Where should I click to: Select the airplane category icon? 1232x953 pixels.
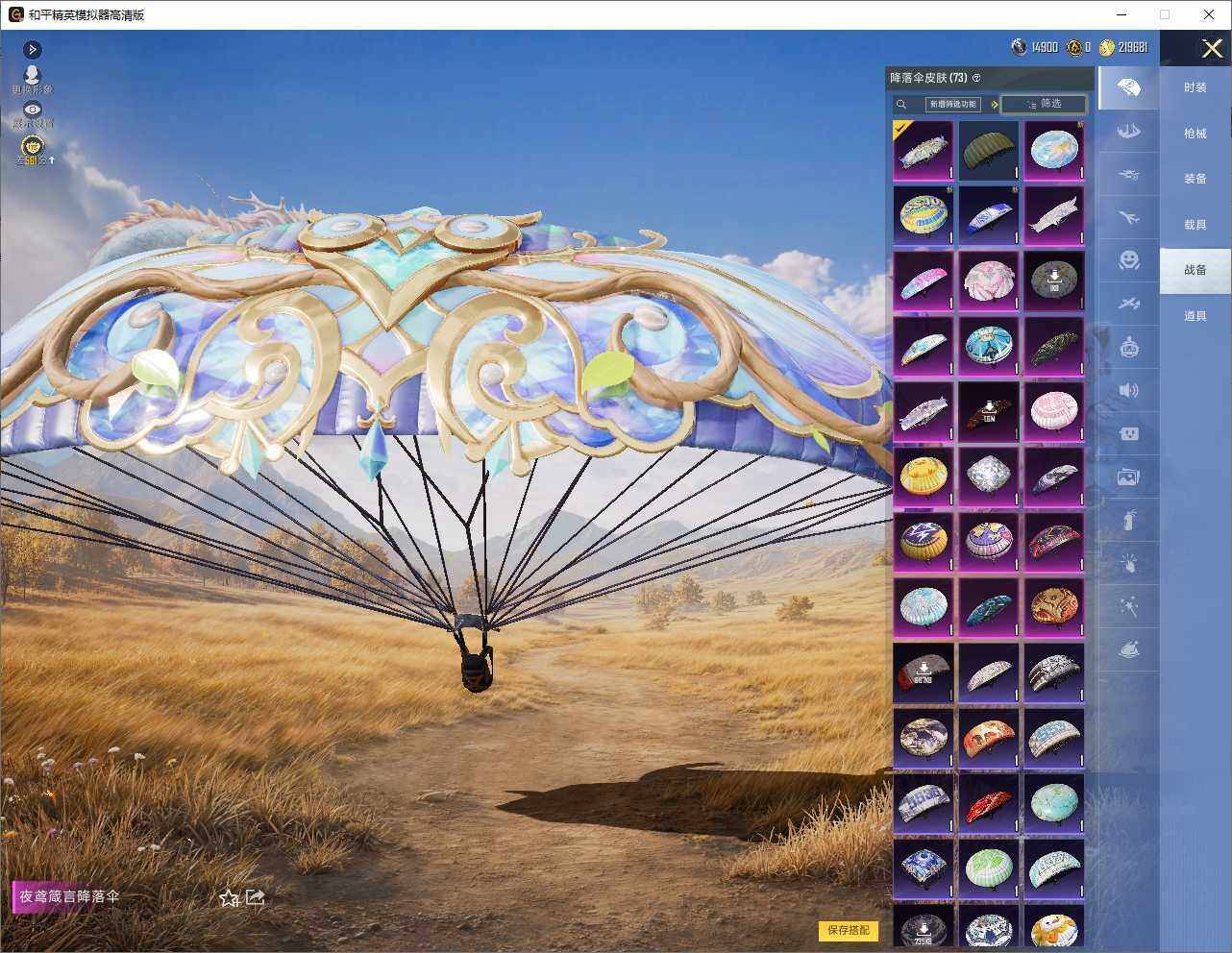tap(1129, 217)
